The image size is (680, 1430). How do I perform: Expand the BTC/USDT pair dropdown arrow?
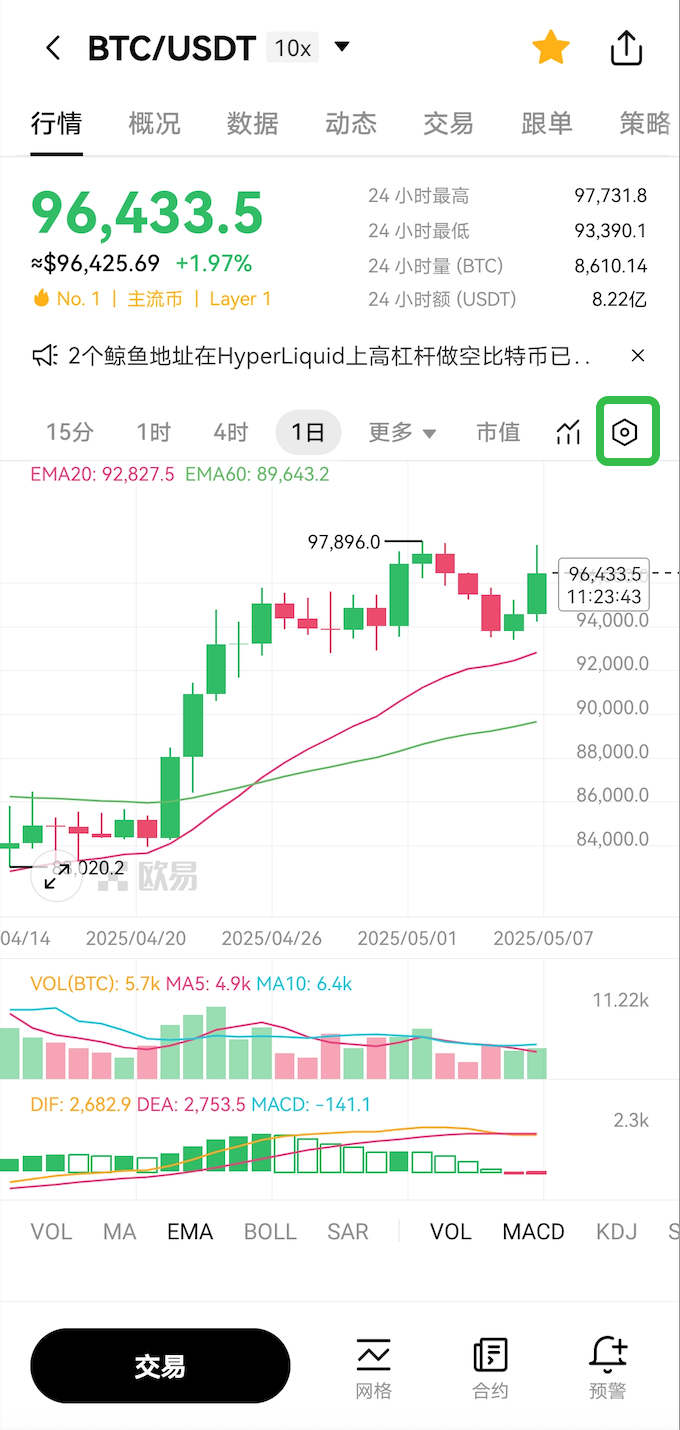click(342, 47)
